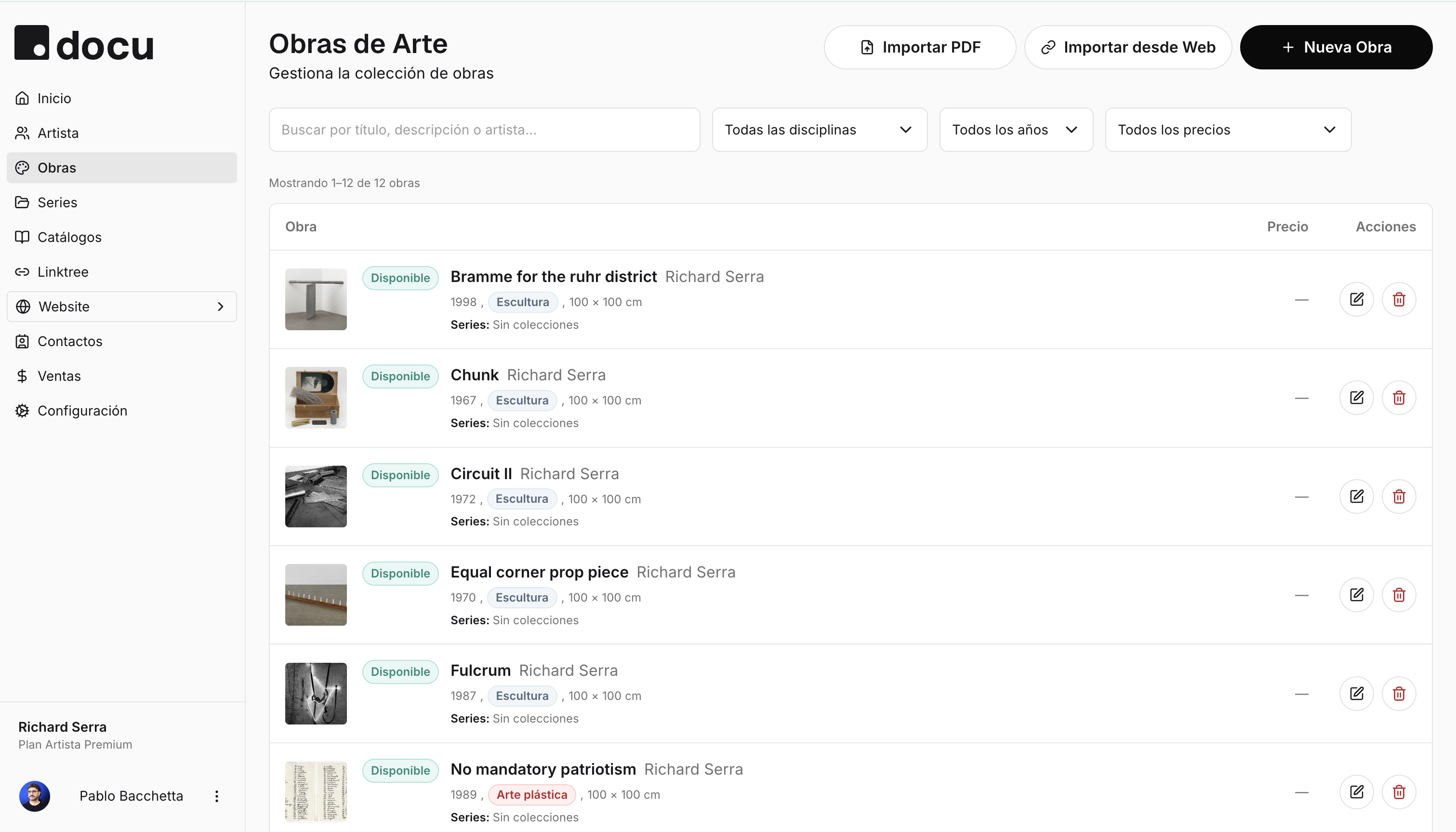Open the Fulcrum thumbnail image
Viewport: 1456px width, 832px height.
316,694
